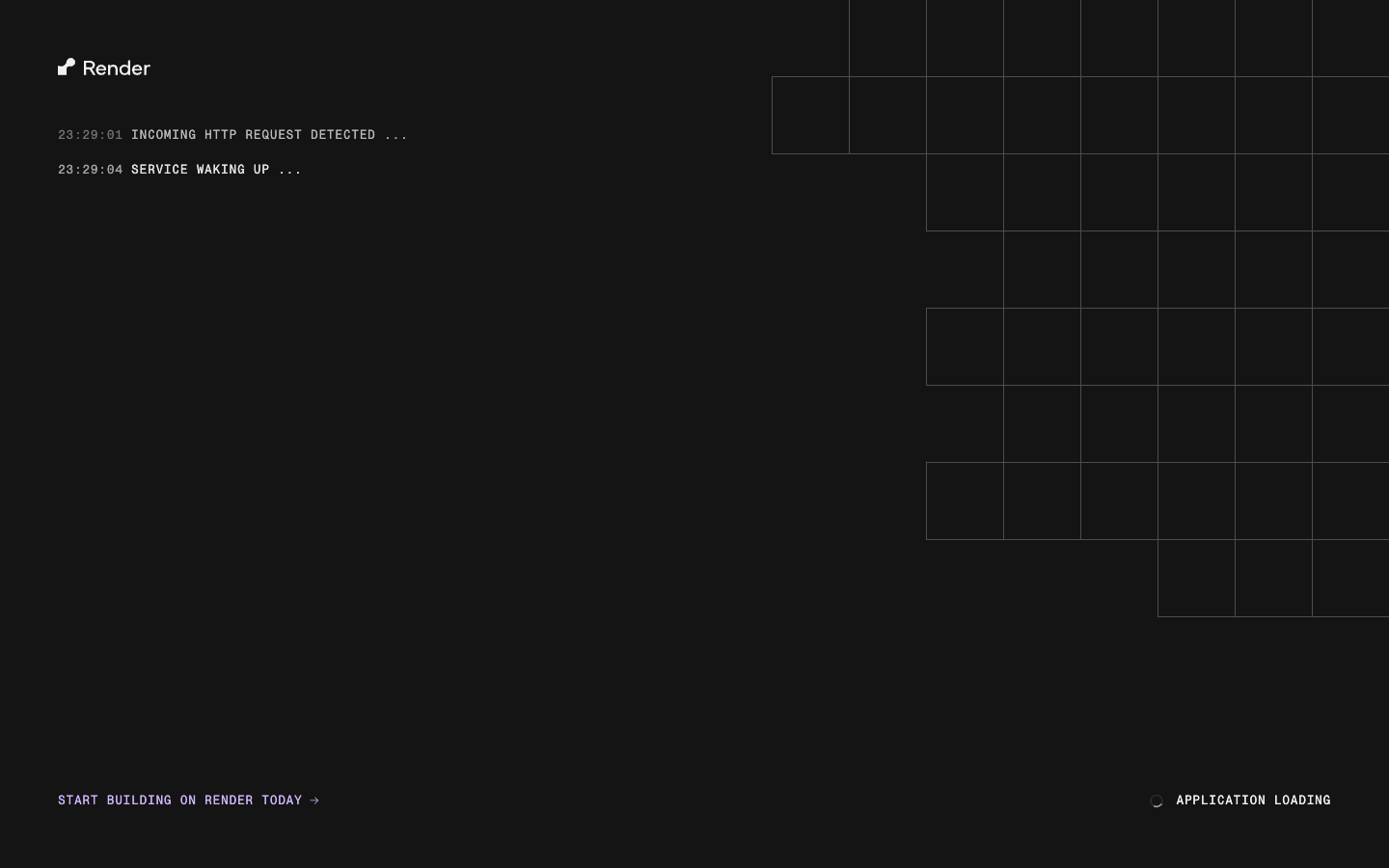Click the 23:29:04 timestamp
1389x868 pixels.
[90, 170]
